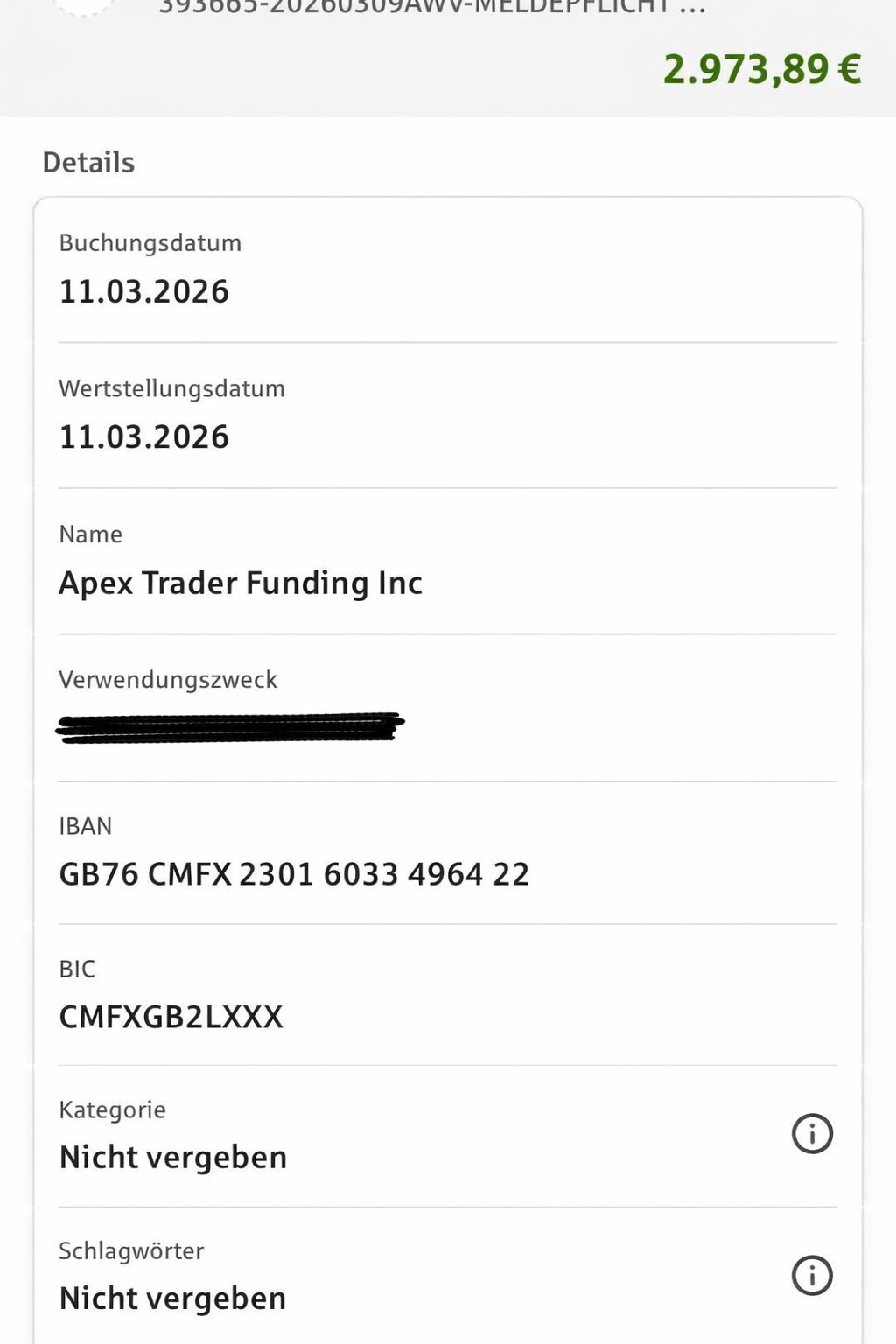Click the Buchungsdatum field label

pyautogui.click(x=150, y=243)
